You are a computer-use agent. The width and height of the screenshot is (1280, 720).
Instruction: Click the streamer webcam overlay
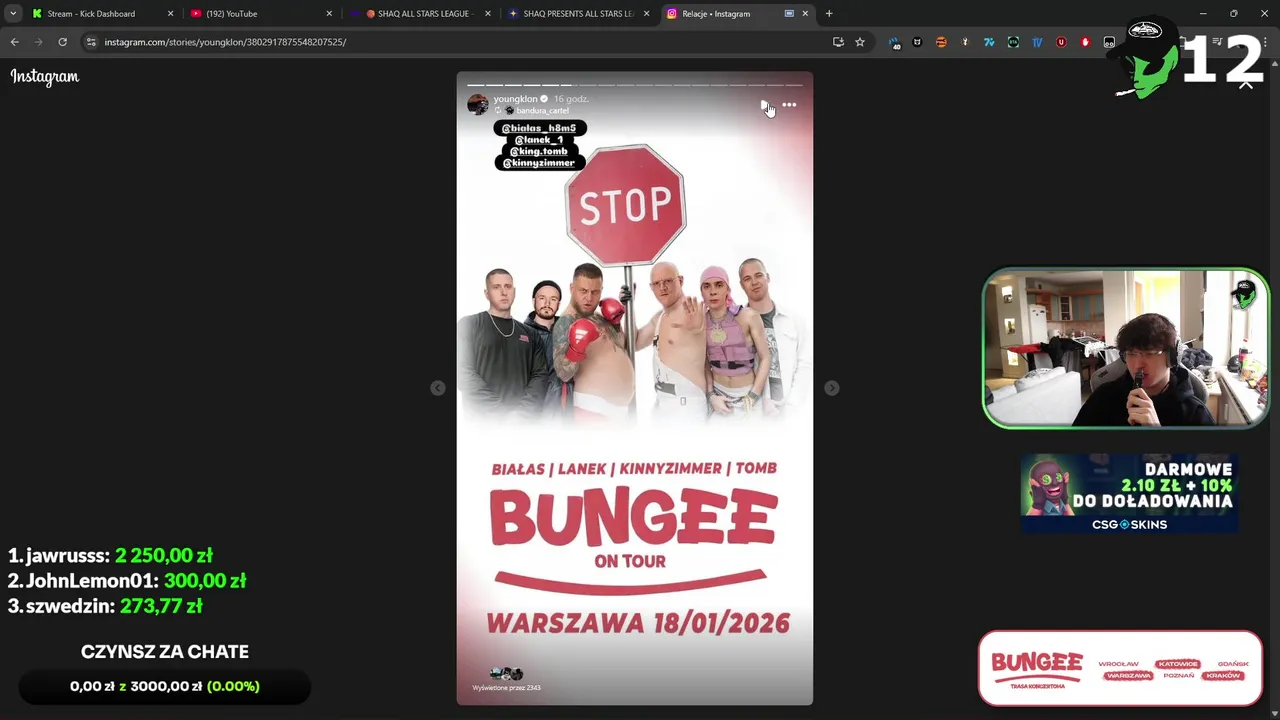click(1126, 348)
